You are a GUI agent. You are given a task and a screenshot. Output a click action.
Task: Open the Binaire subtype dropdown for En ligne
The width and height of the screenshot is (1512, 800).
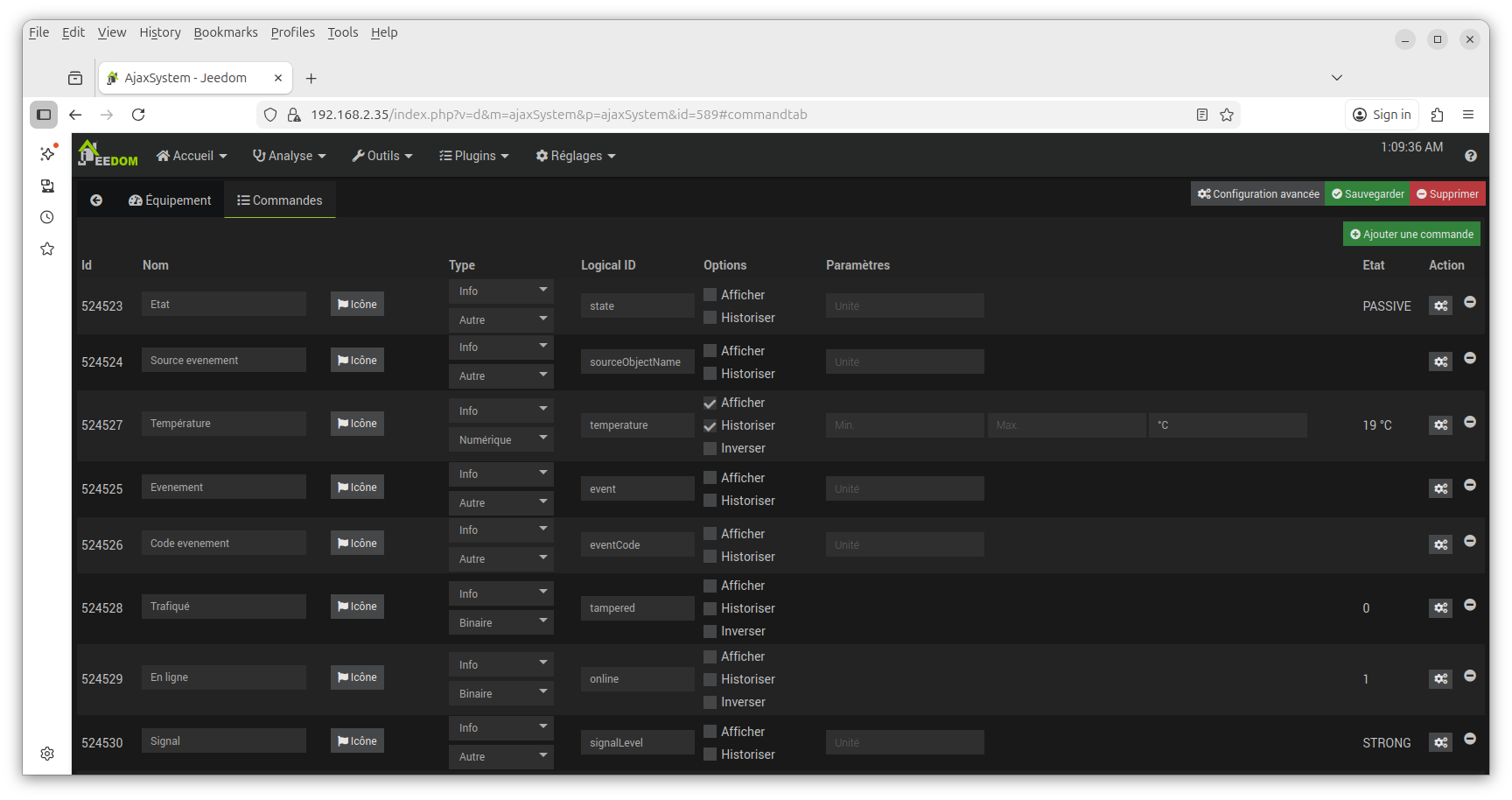500,693
